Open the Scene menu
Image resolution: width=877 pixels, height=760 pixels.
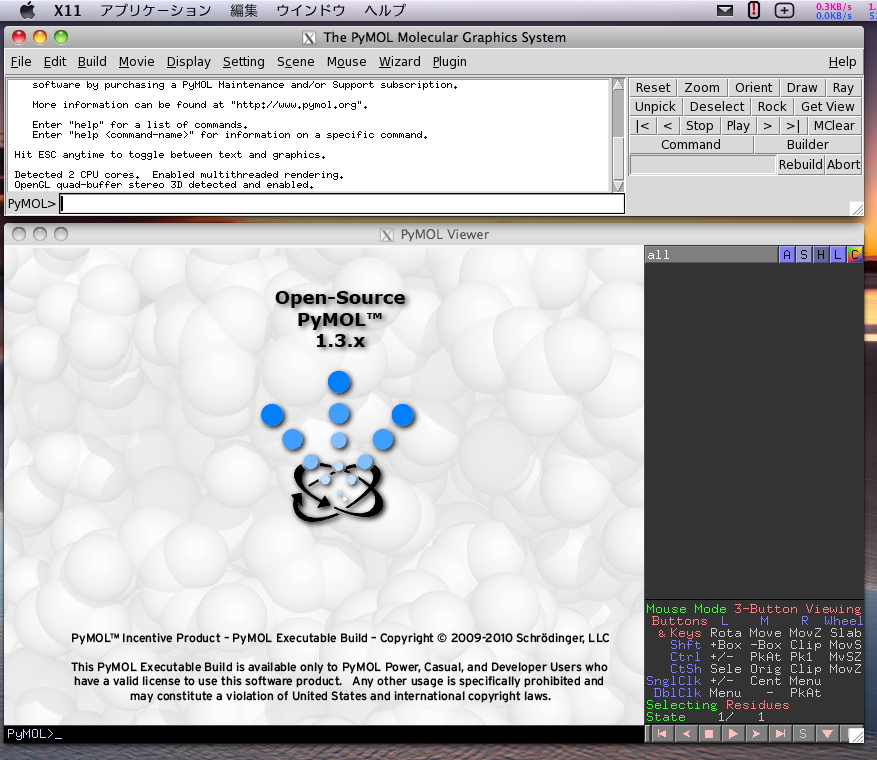tap(295, 62)
